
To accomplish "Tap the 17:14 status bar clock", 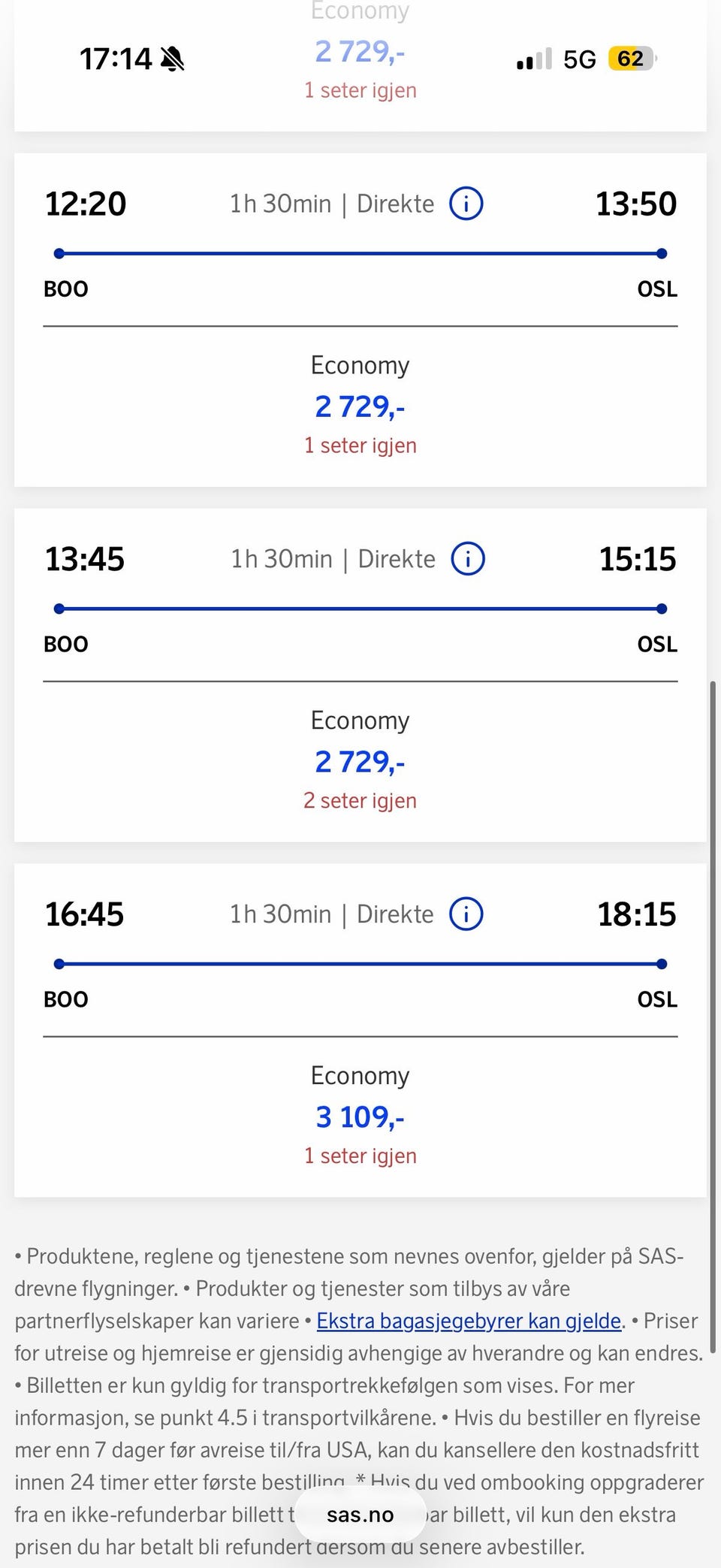I will pos(116,59).
